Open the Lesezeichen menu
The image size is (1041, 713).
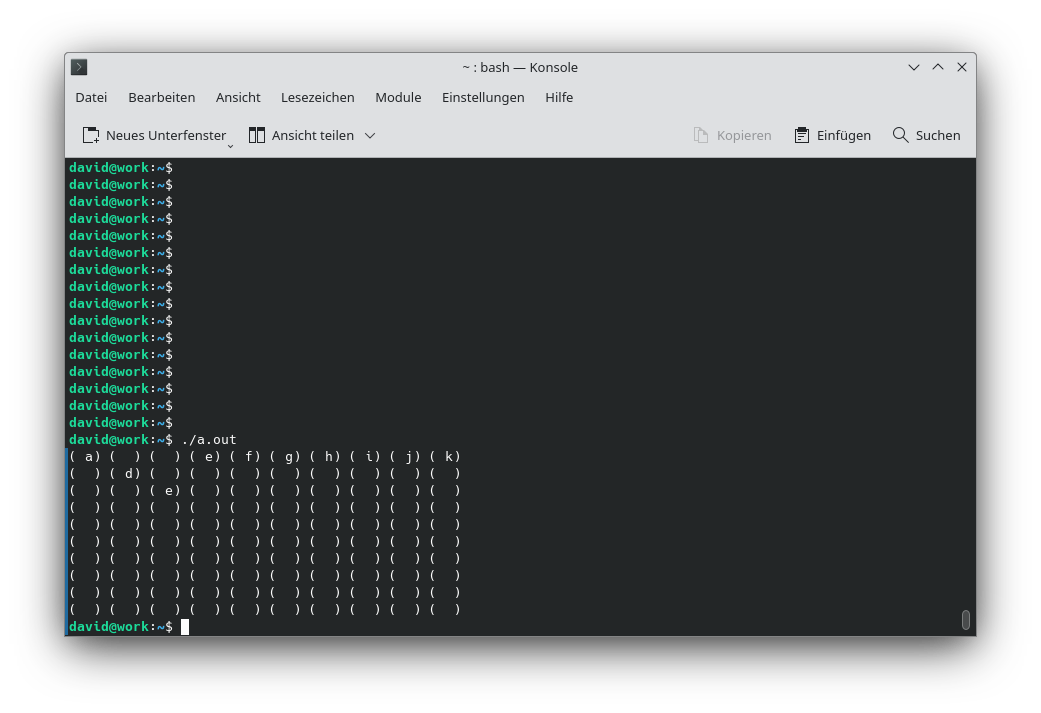point(317,97)
